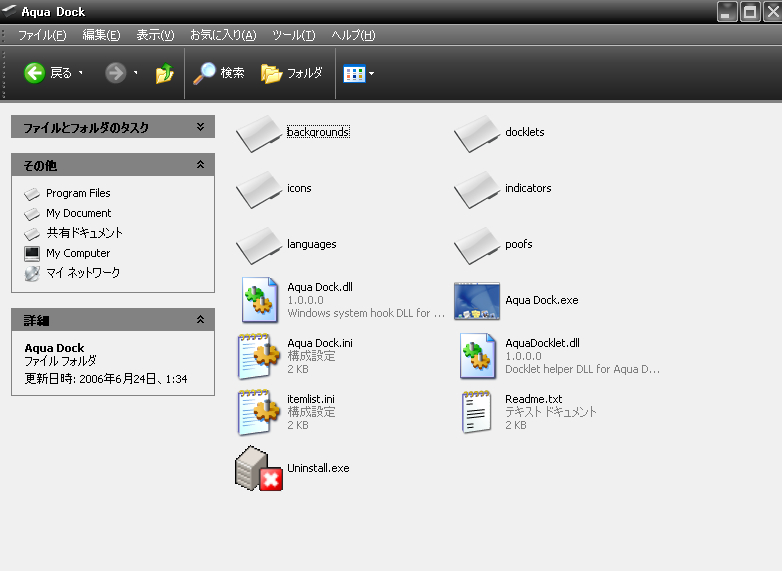Select the docklets folder icon
Viewport: 782px width, 571px height.
477,133
